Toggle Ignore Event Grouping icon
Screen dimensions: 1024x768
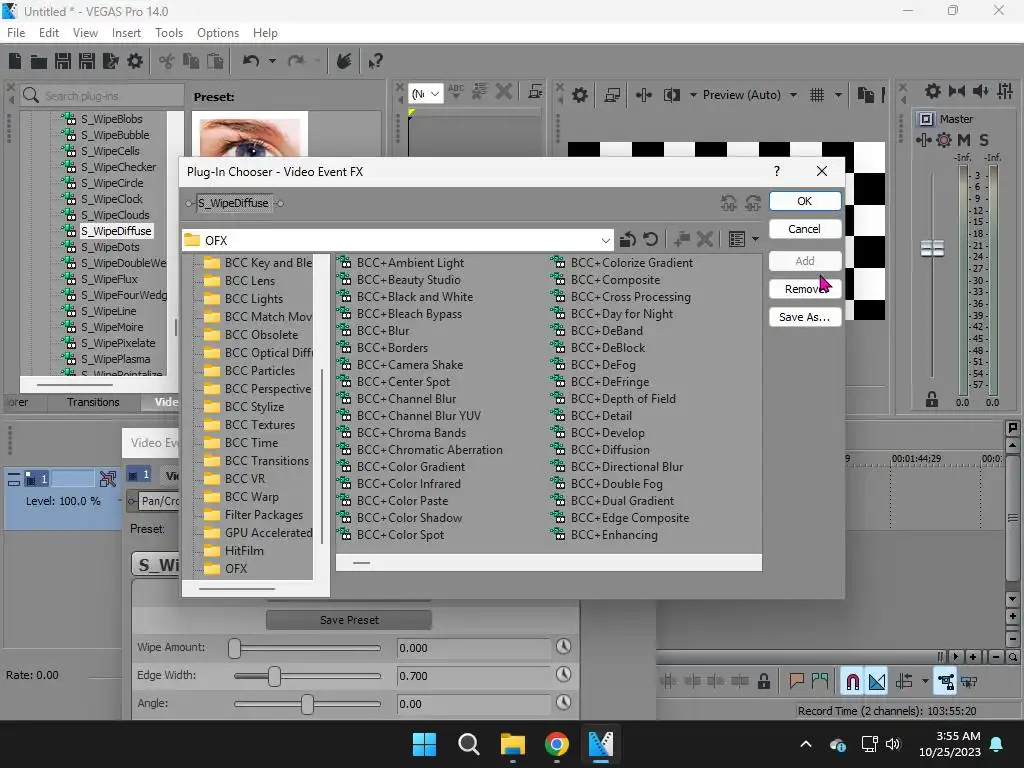tap(969, 682)
